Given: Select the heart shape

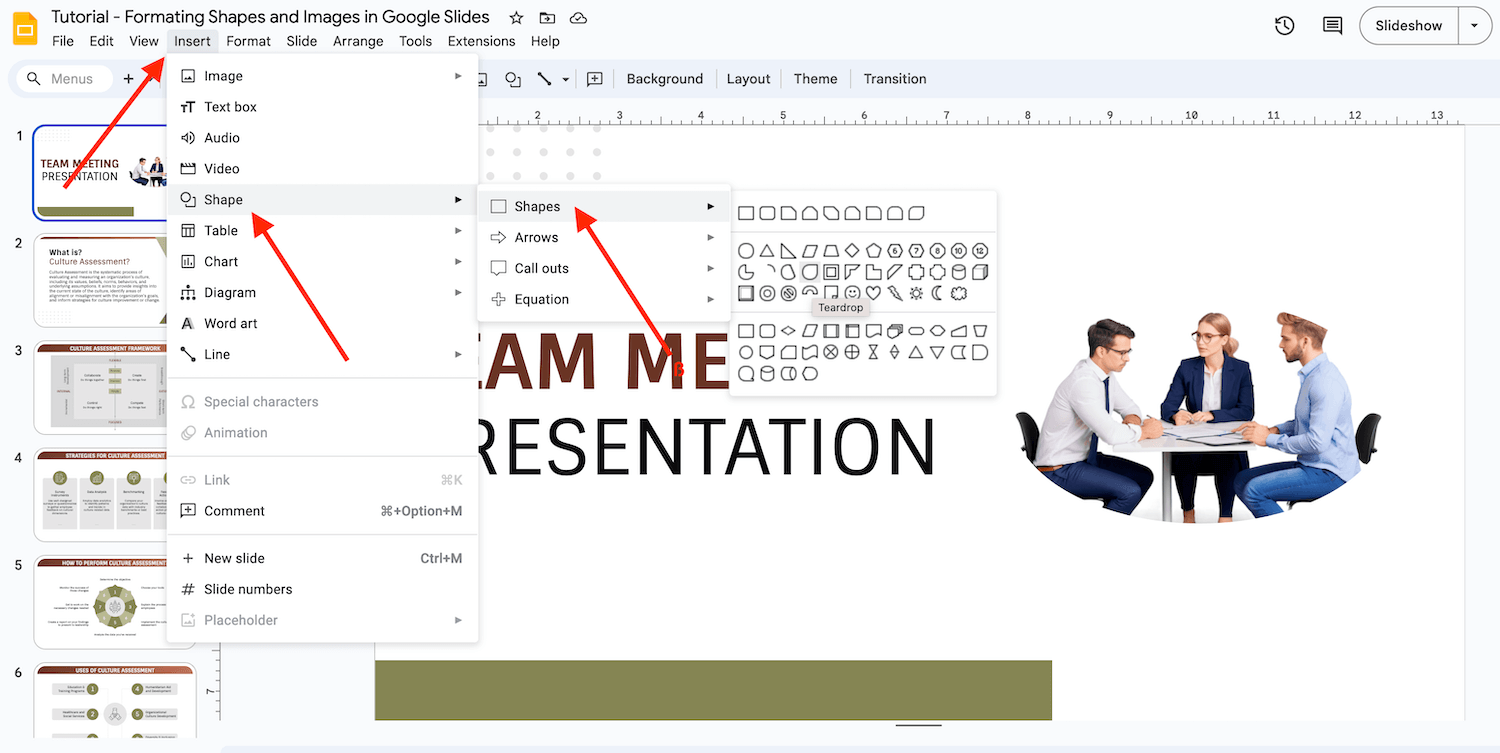Looking at the screenshot, I should (873, 293).
